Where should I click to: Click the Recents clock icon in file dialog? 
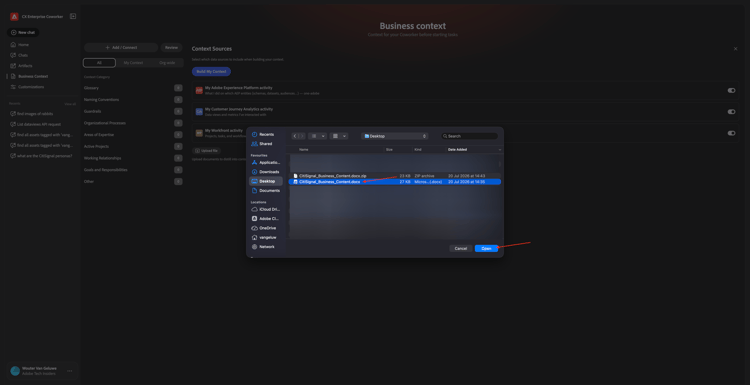254,134
